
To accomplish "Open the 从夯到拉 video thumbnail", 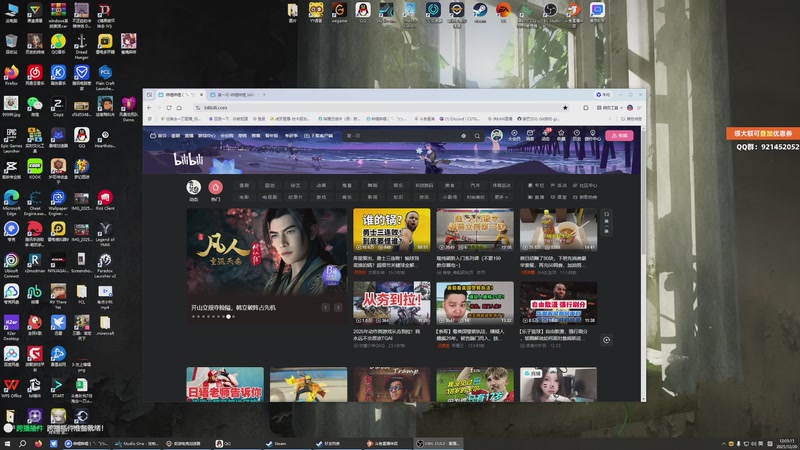I will point(391,303).
